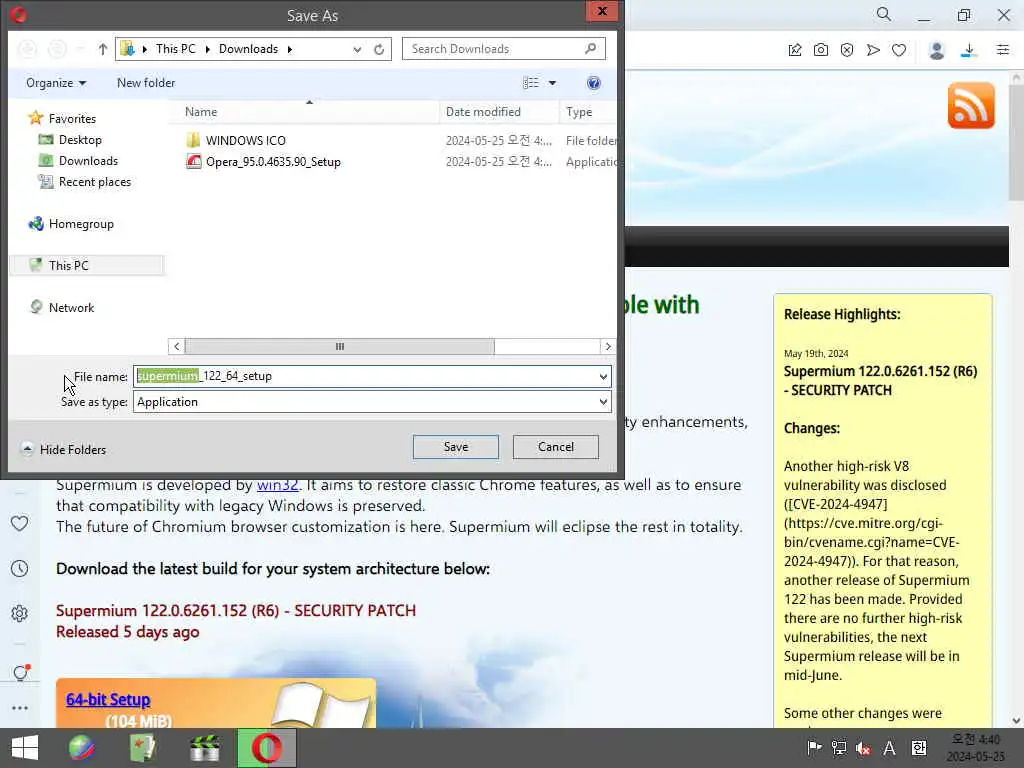Click the muted volume tray icon

(x=863, y=748)
